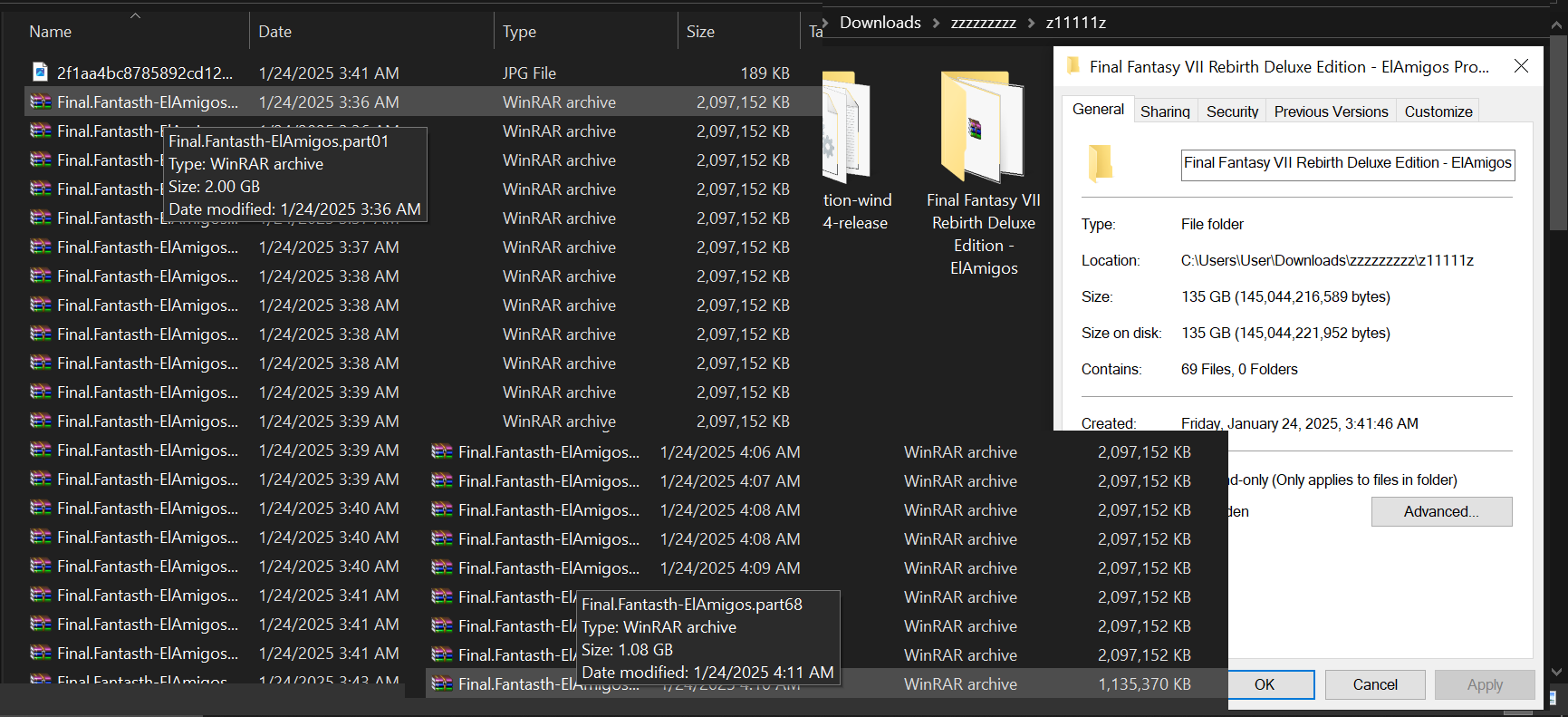This screenshot has height=717, width=1568.
Task: Expand the chevron before Downloads in the address bar
Action: tap(825, 23)
